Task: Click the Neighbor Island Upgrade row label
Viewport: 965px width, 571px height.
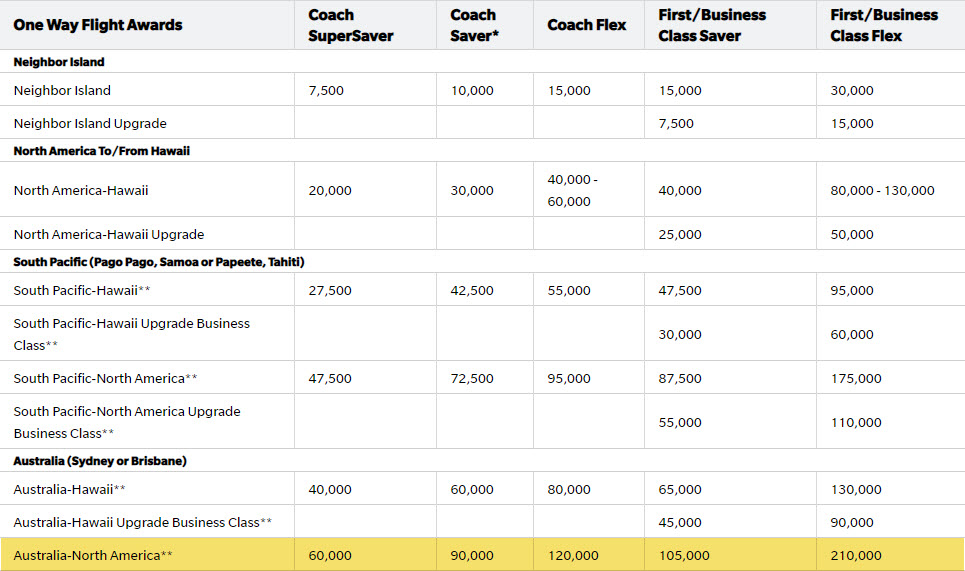Action: [90, 123]
